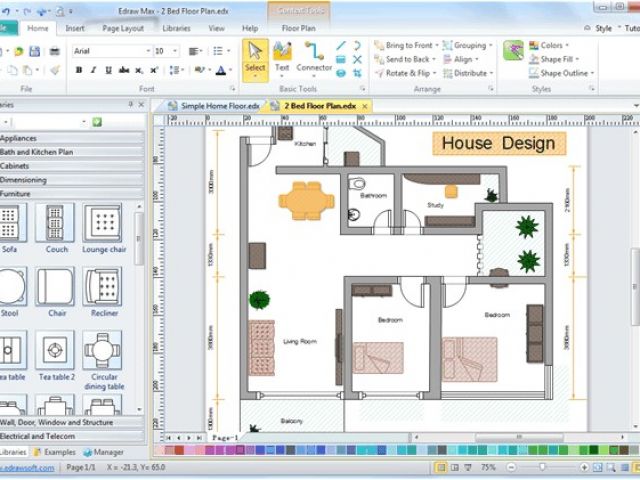Pick the Connector tool
The image size is (640, 480).
point(314,58)
